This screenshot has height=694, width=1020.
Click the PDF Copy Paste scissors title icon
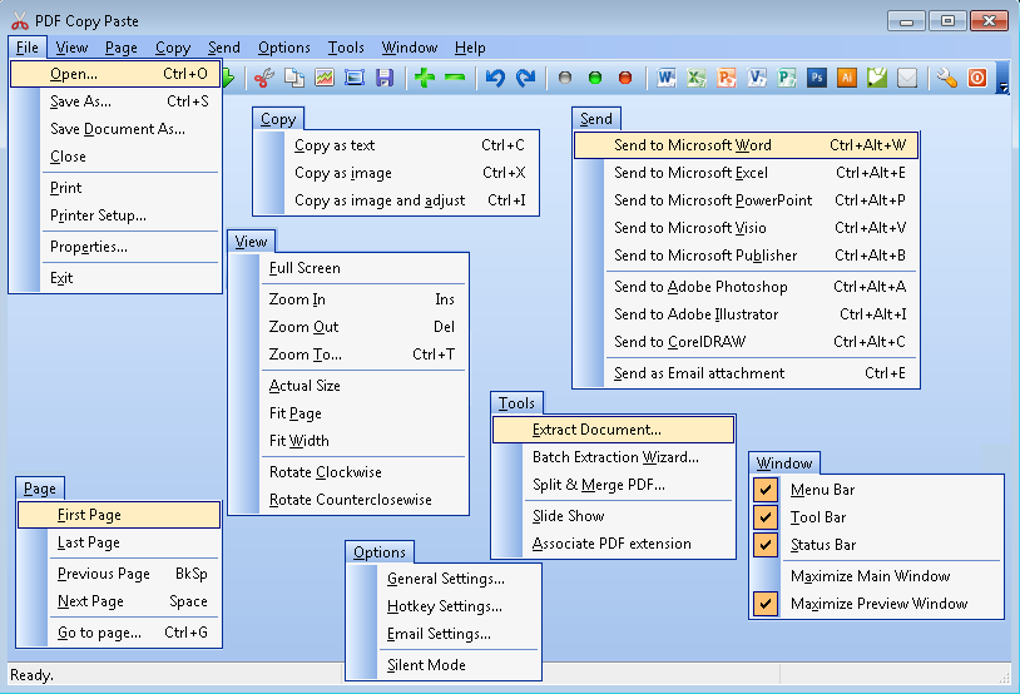20,21
